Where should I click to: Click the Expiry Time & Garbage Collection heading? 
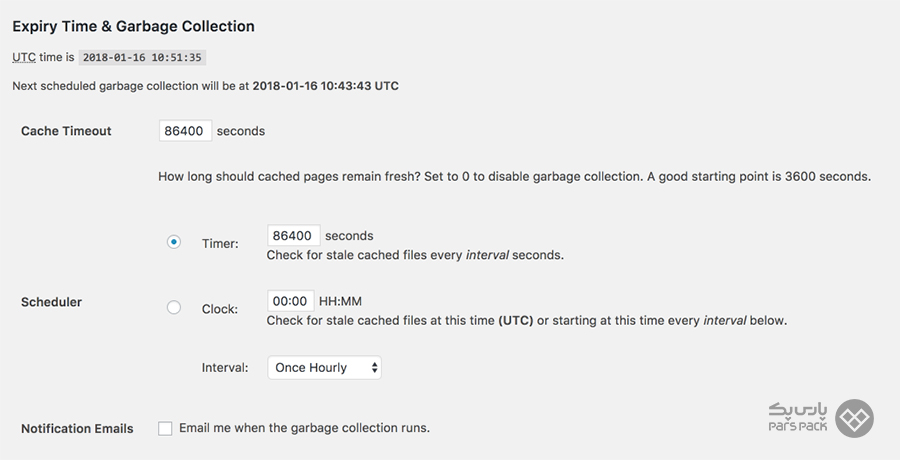(x=133, y=26)
